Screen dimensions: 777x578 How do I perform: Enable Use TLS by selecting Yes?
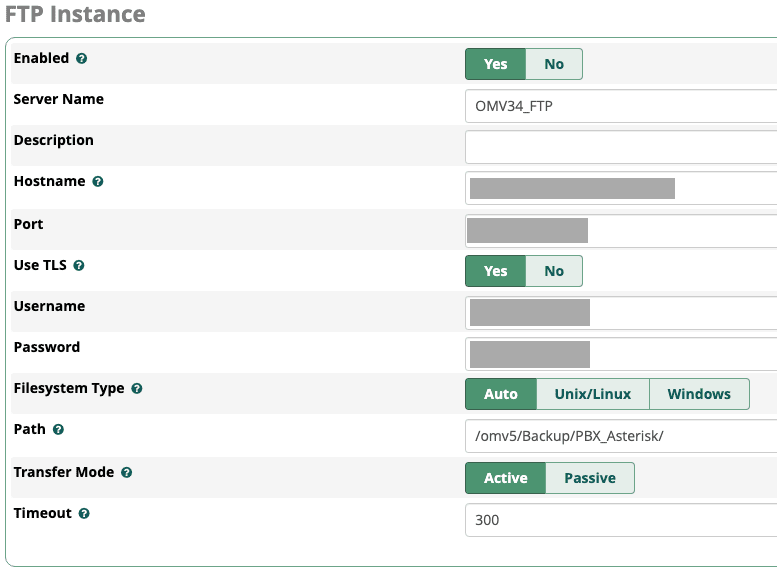(x=496, y=271)
